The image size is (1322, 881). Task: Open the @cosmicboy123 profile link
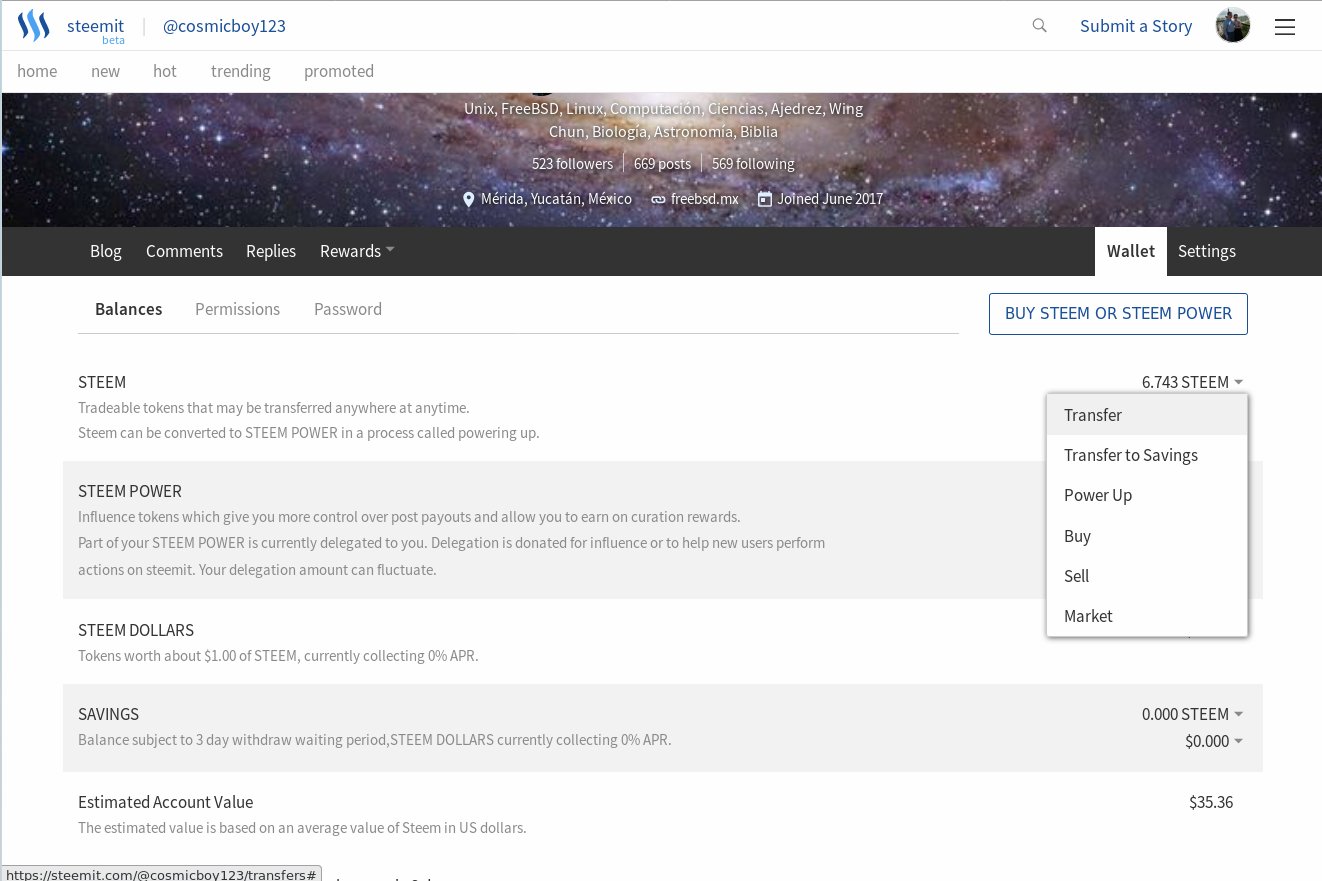pyautogui.click(x=224, y=26)
